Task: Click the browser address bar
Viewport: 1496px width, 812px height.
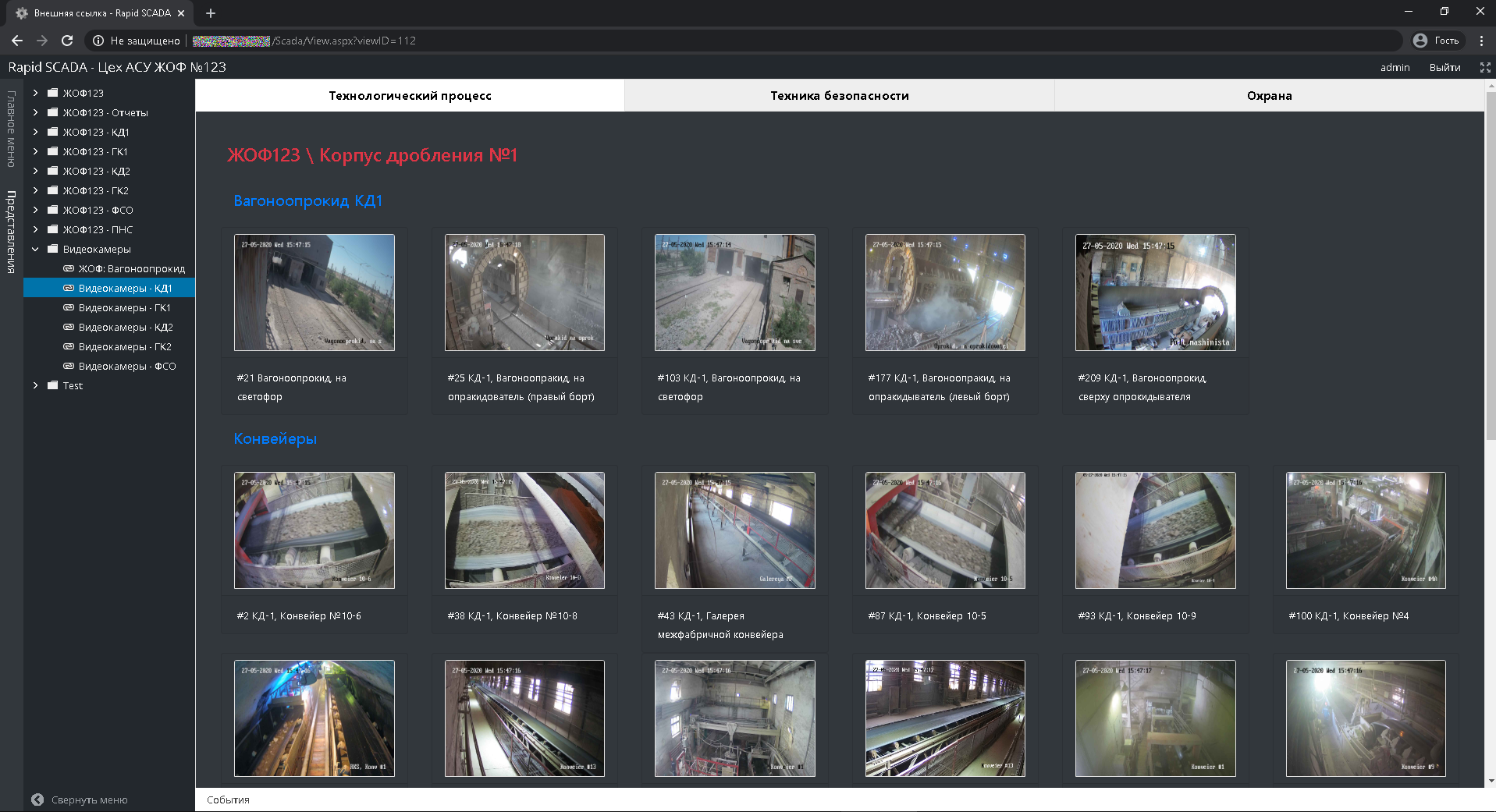Action: click(741, 41)
